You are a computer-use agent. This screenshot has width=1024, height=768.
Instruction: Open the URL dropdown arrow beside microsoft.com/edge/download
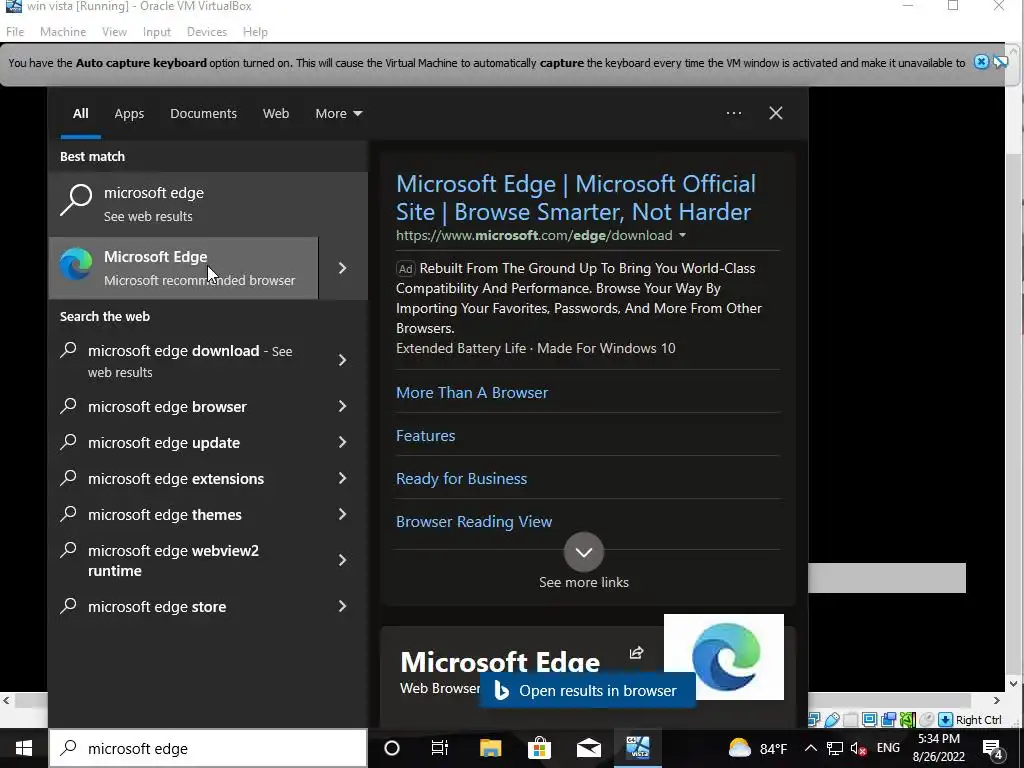tap(682, 236)
